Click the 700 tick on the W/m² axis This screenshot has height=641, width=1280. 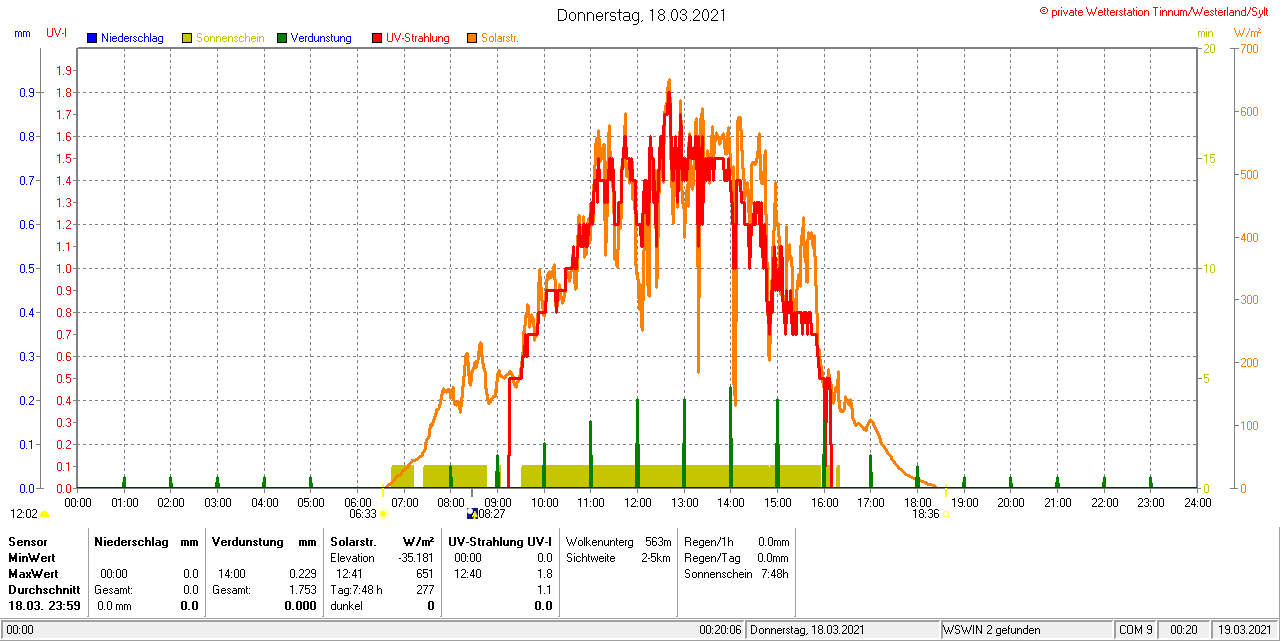pos(1248,48)
